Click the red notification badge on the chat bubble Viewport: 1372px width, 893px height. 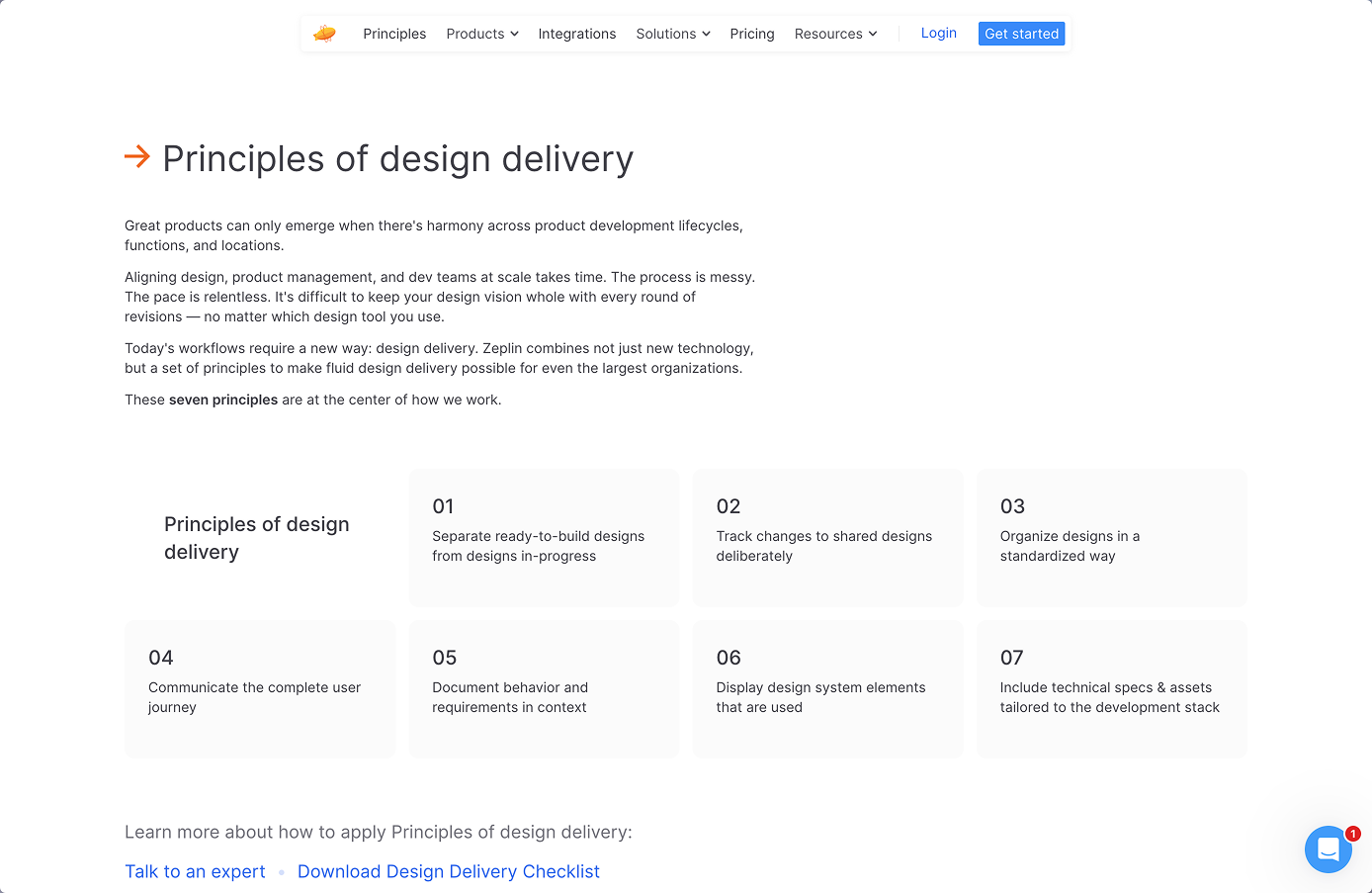click(x=1352, y=833)
